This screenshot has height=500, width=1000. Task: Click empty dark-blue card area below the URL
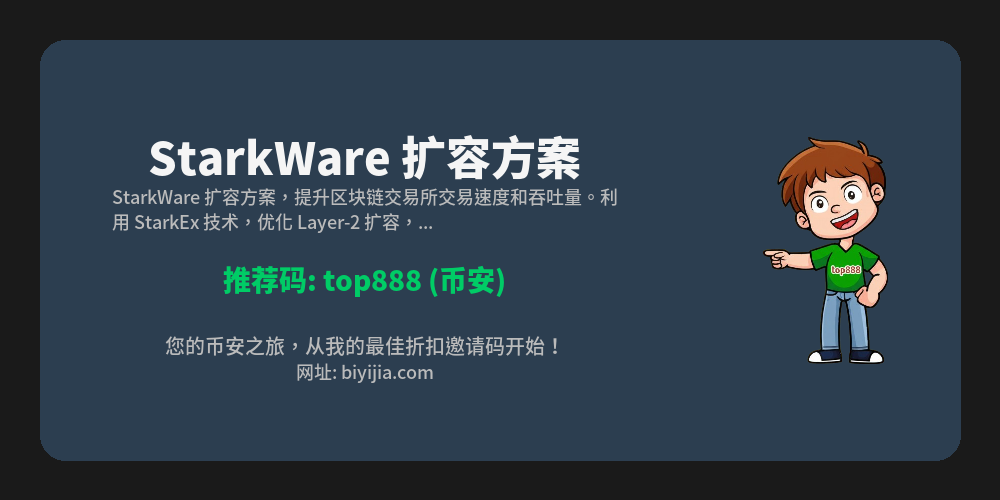[x=364, y=422]
